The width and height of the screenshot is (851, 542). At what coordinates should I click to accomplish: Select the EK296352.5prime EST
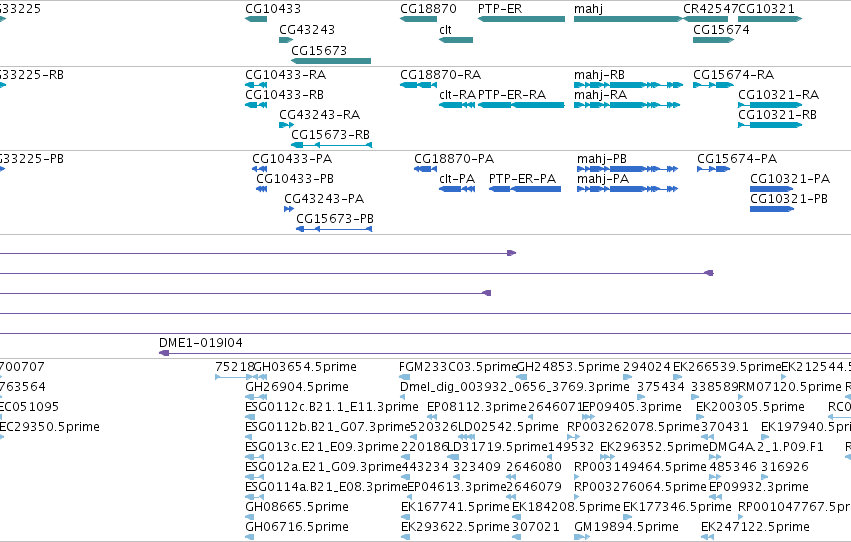coord(607,457)
